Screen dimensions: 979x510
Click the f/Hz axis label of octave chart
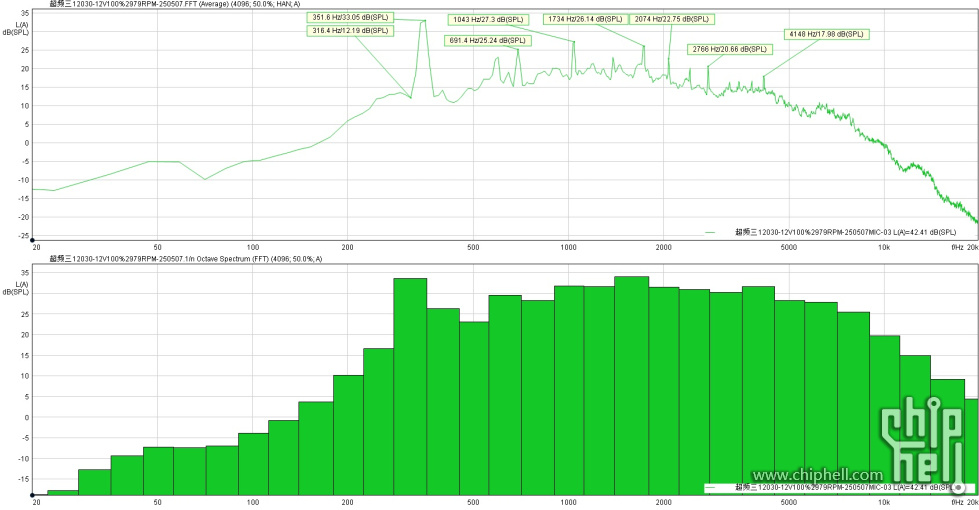[x=957, y=503]
